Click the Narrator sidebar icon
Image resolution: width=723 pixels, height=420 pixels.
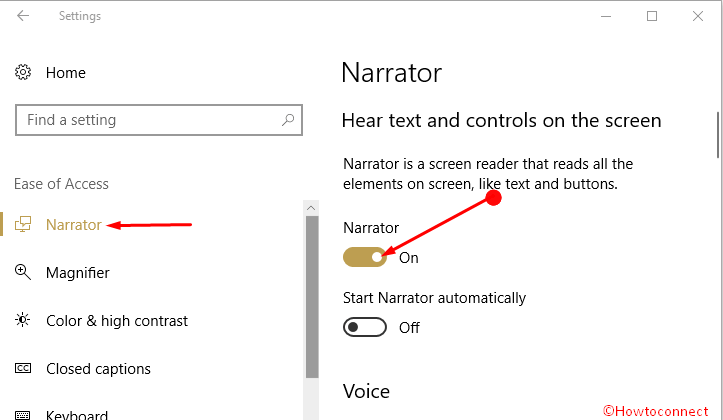tap(23, 225)
